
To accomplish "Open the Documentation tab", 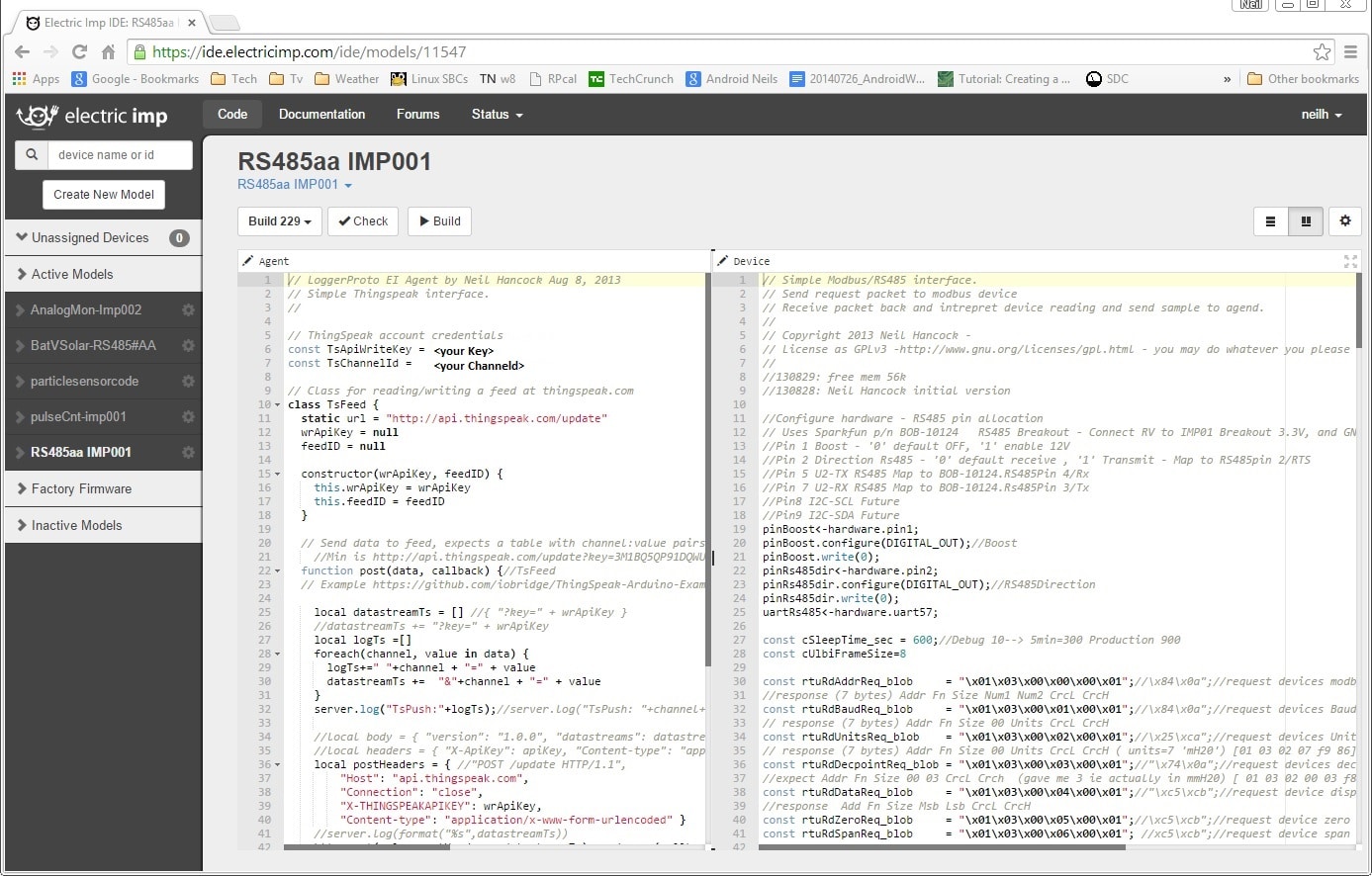I will (321, 115).
